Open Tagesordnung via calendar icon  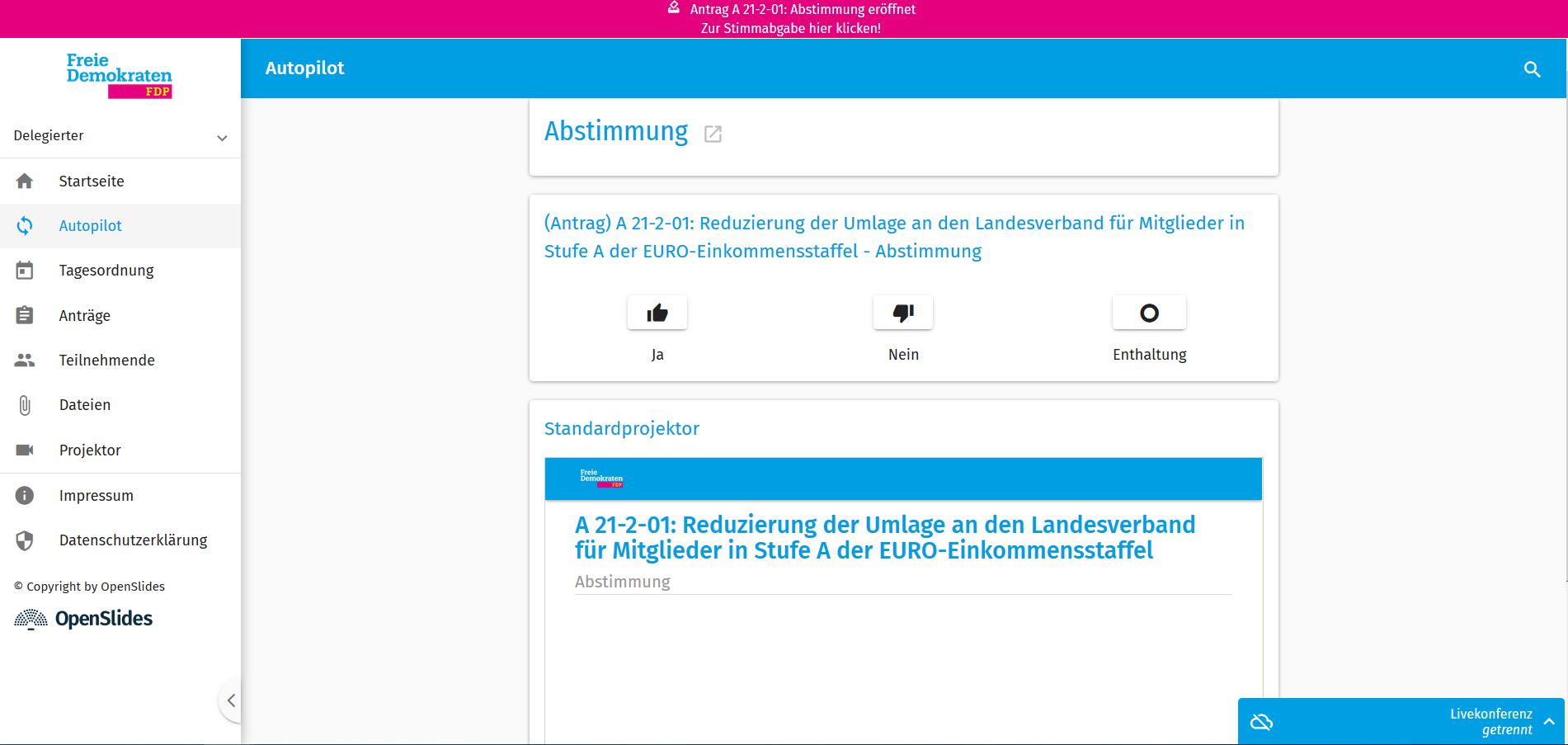[x=25, y=270]
